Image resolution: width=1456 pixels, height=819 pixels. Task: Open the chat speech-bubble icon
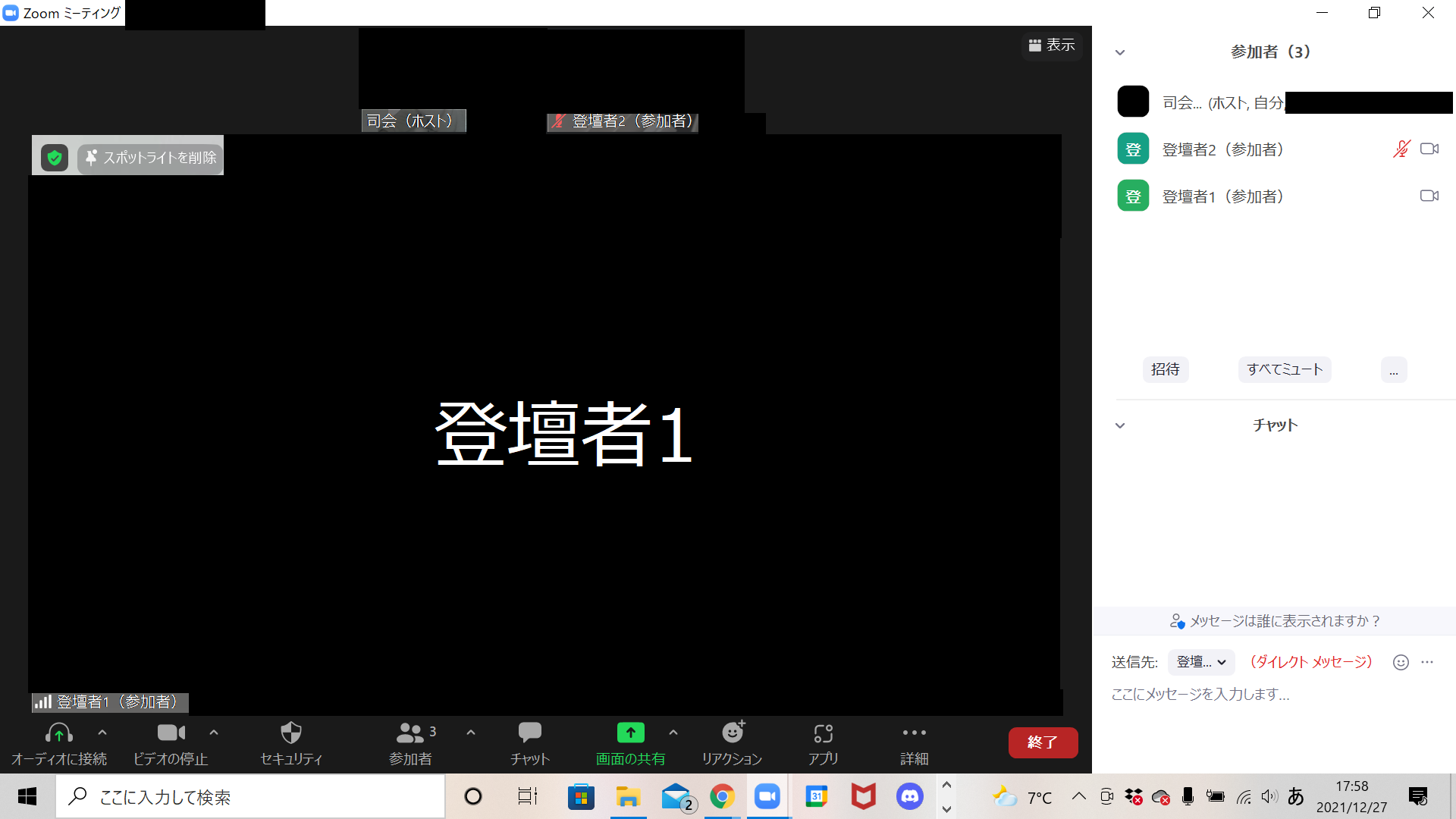point(529,733)
